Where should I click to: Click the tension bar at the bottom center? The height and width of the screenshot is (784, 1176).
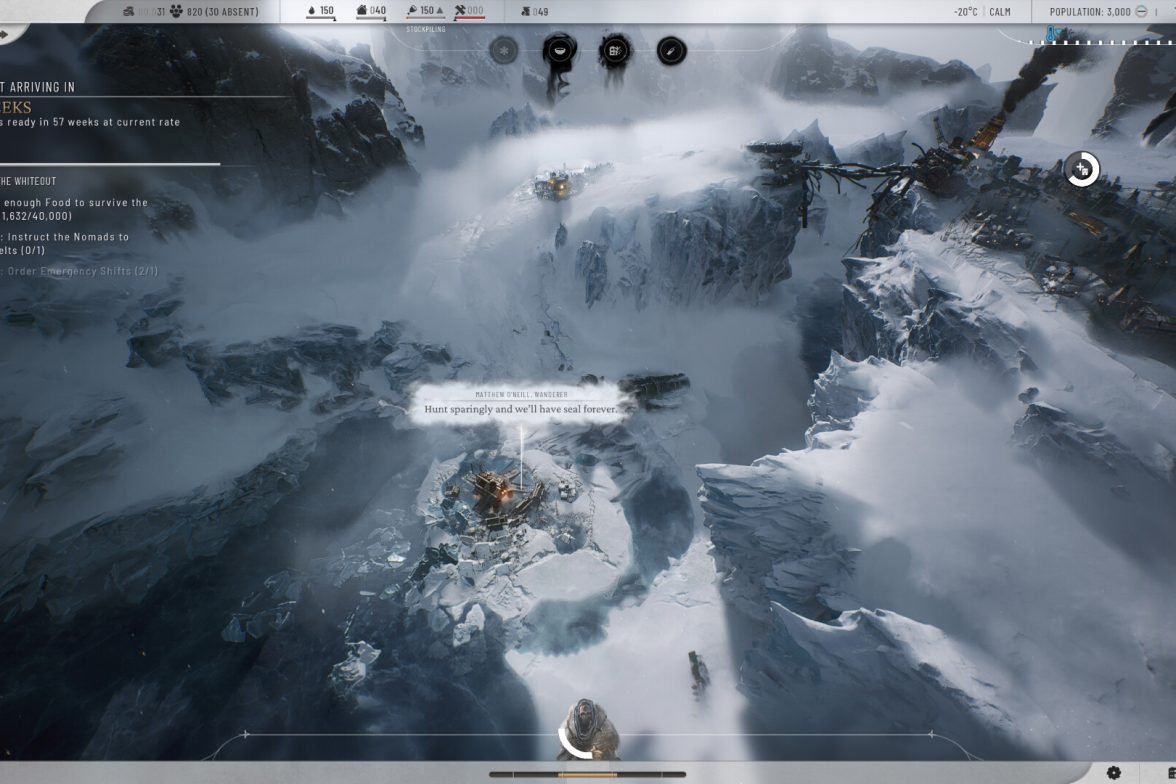[587, 774]
